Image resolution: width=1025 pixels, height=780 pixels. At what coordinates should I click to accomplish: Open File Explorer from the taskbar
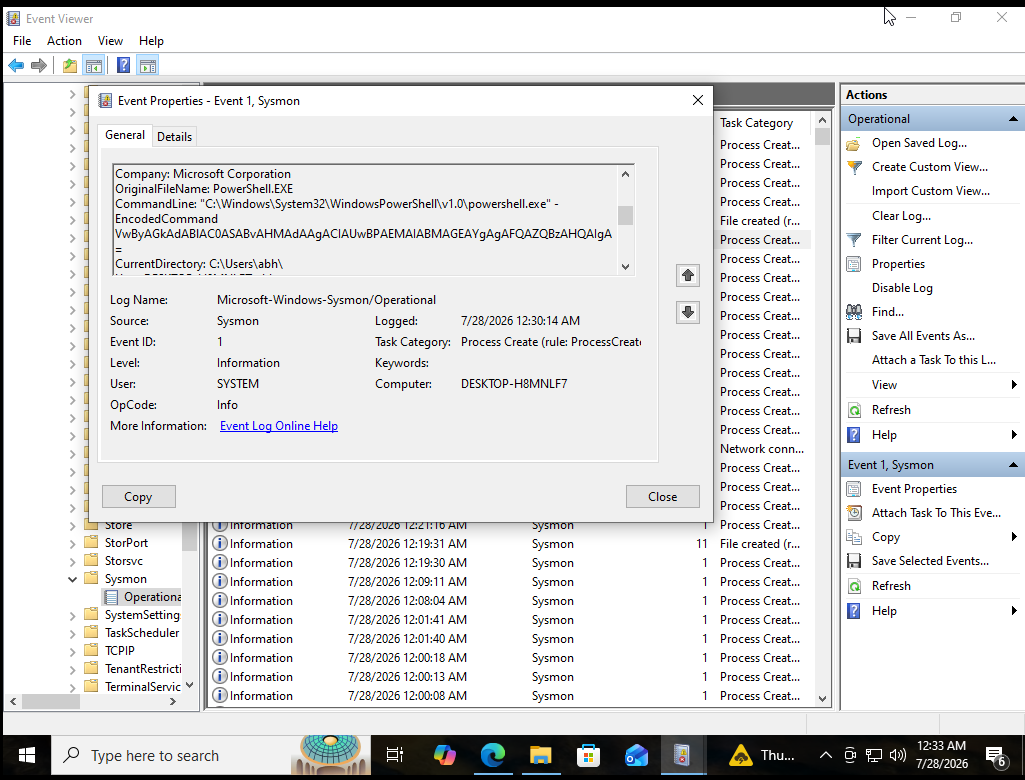click(541, 755)
